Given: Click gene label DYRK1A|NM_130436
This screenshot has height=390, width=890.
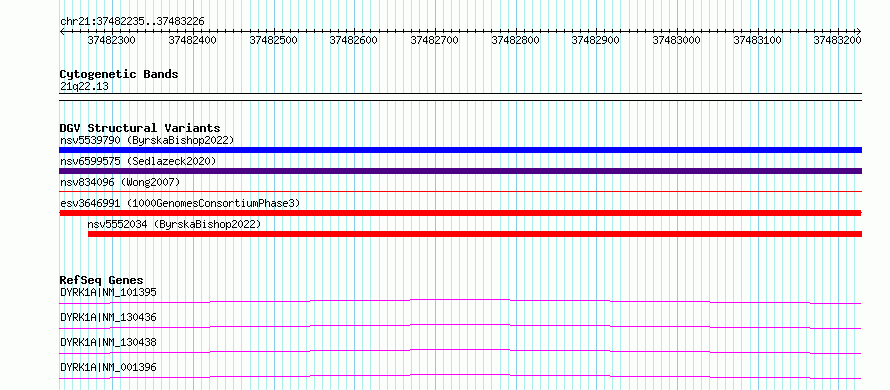Looking at the screenshot, I should (x=108, y=317).
